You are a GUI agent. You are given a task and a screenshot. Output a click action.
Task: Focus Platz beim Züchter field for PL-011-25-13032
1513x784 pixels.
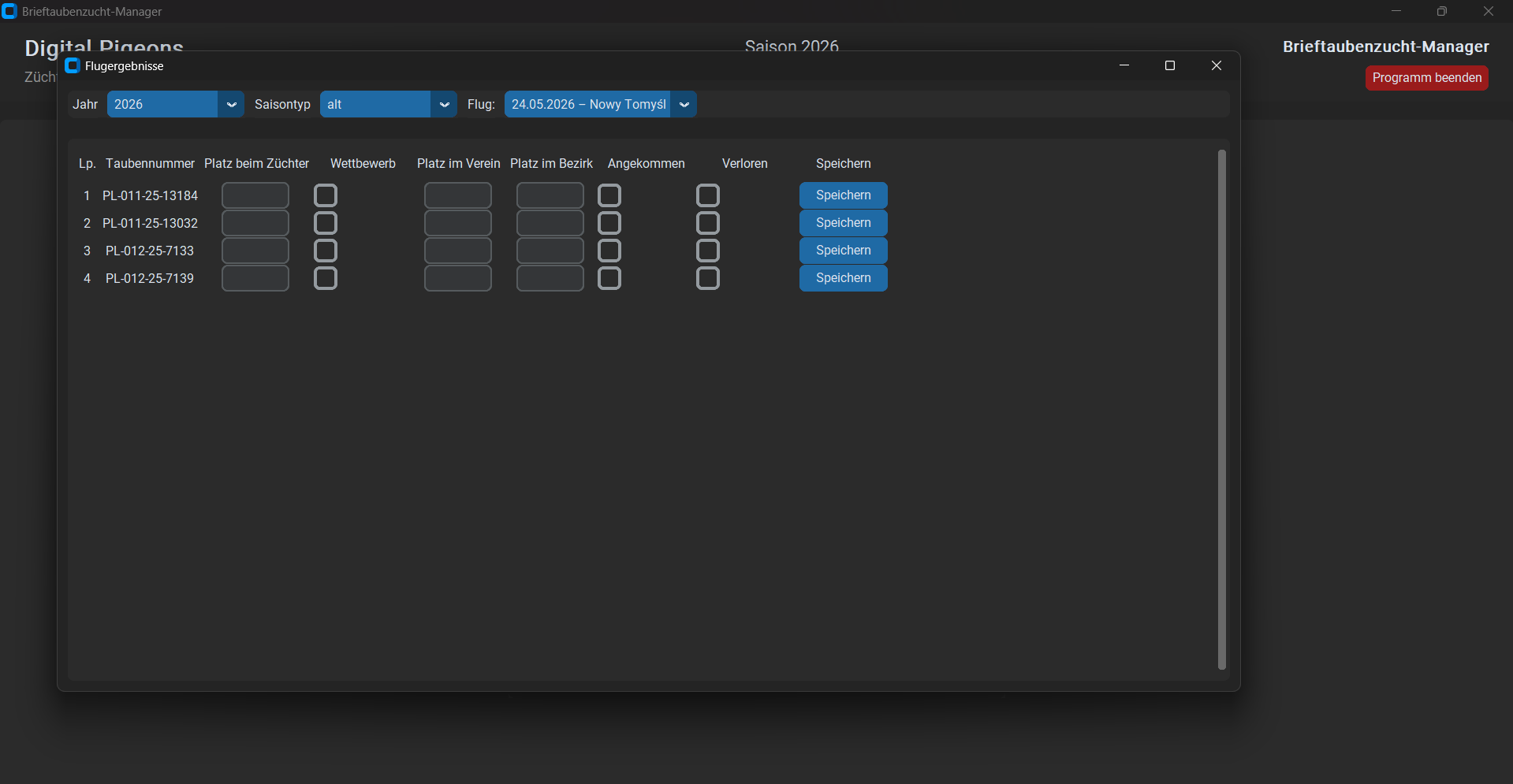[255, 223]
